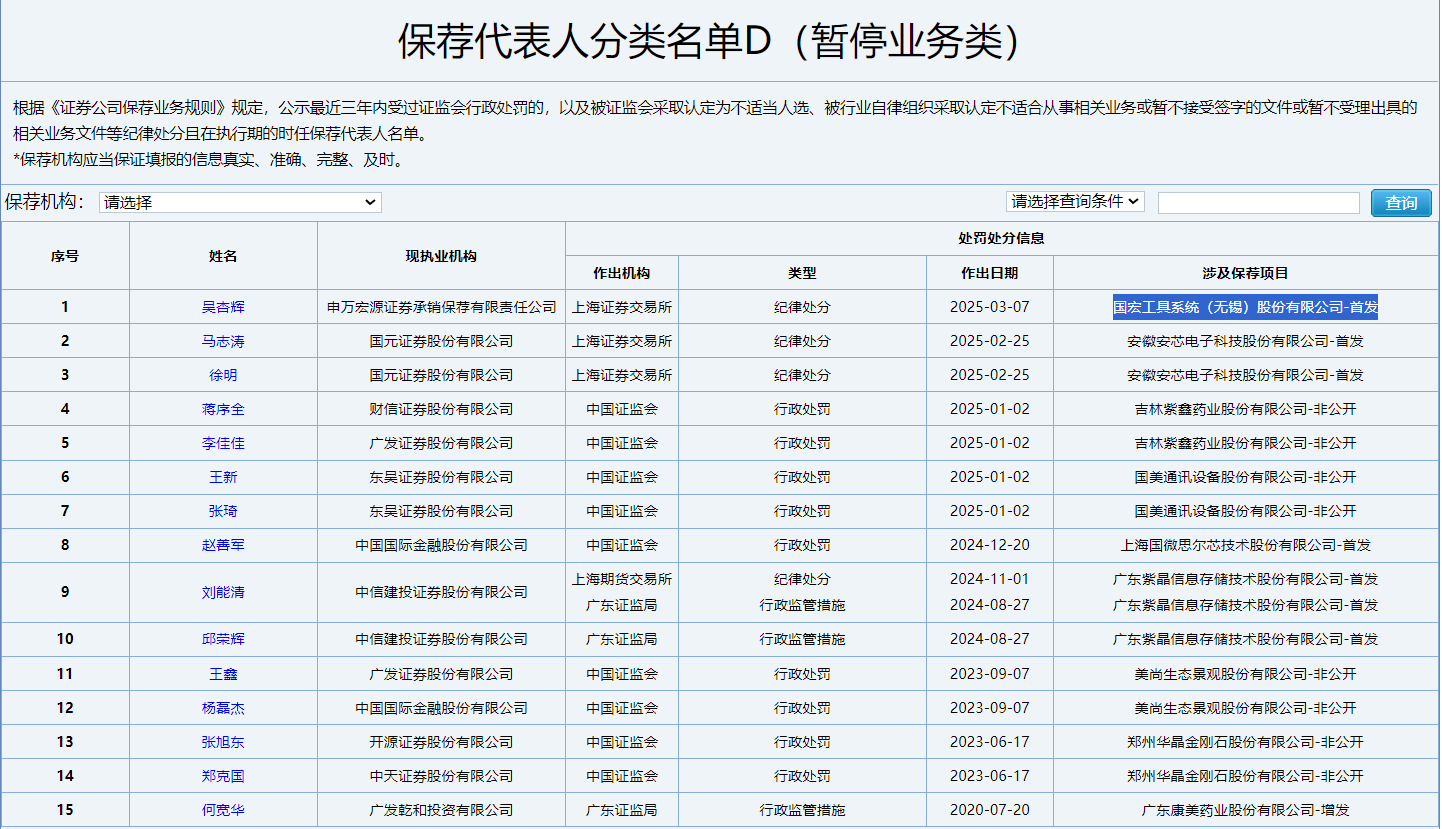Click 序号 column header
The image size is (1442, 829).
coord(65,256)
